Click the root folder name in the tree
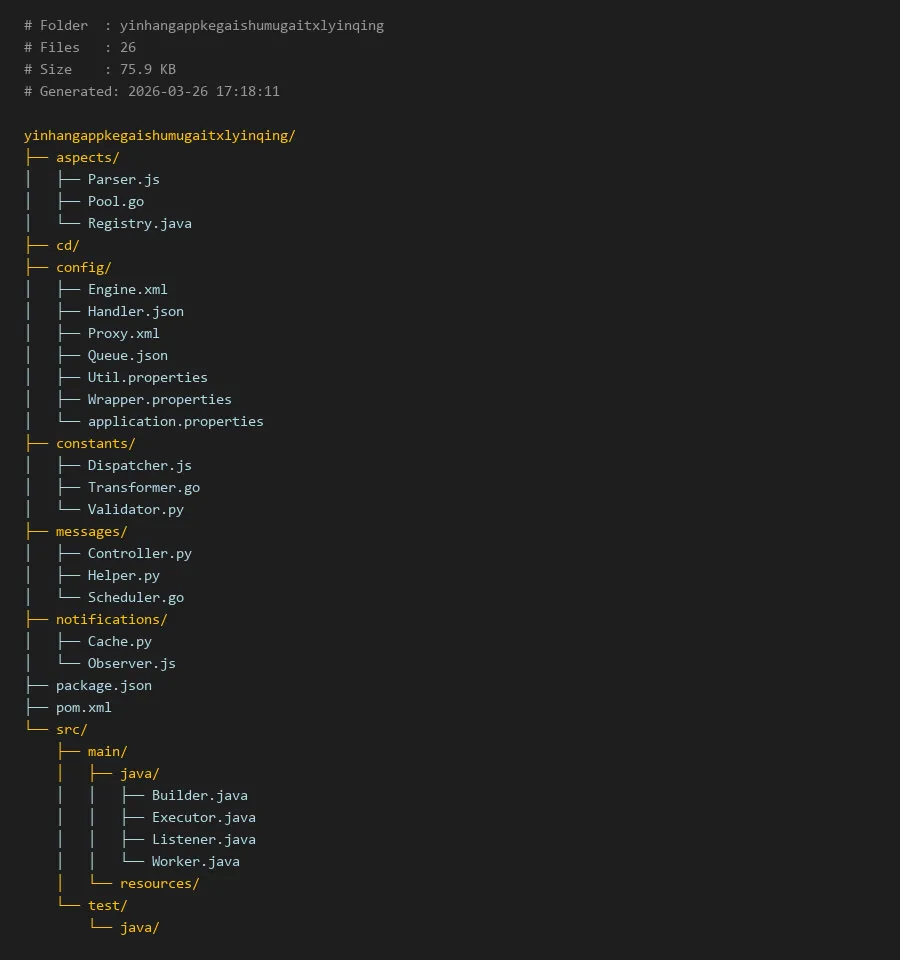900x960 pixels. click(x=159, y=135)
